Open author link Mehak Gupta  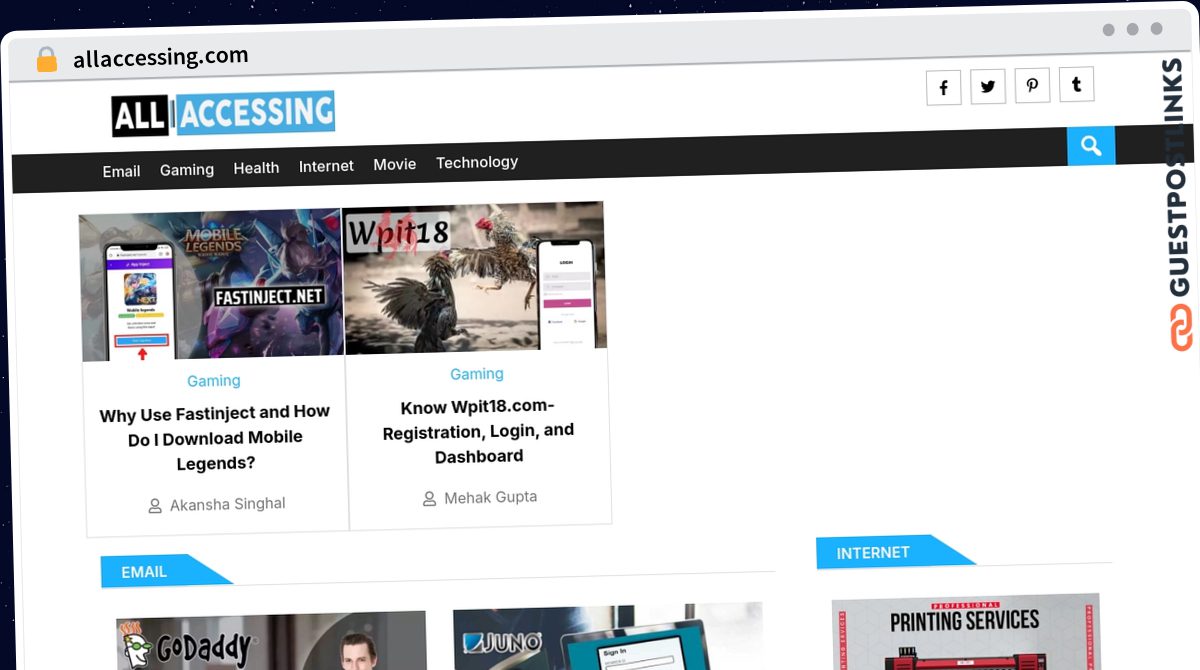point(491,497)
